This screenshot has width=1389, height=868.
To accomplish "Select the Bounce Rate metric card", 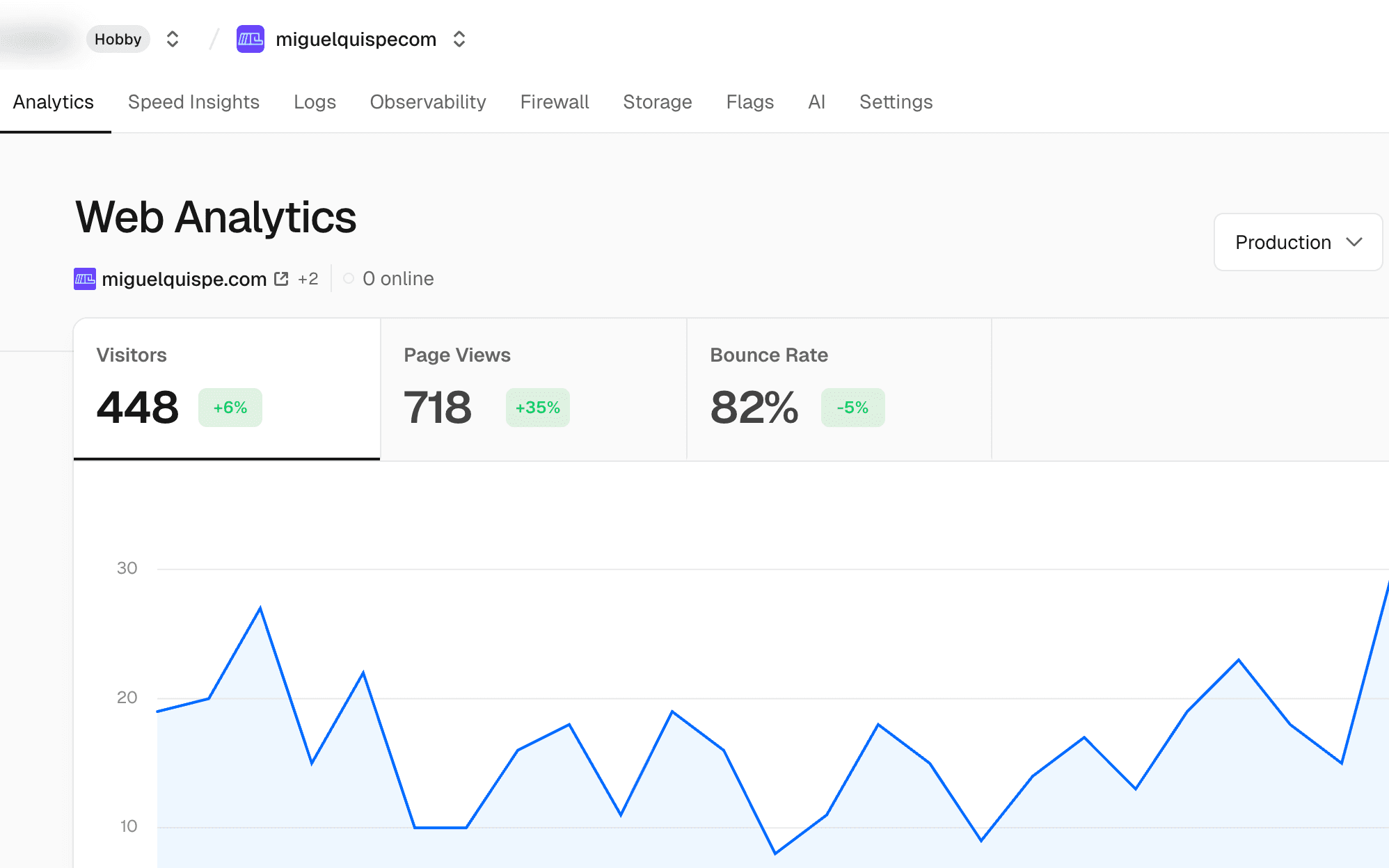I will 839,389.
